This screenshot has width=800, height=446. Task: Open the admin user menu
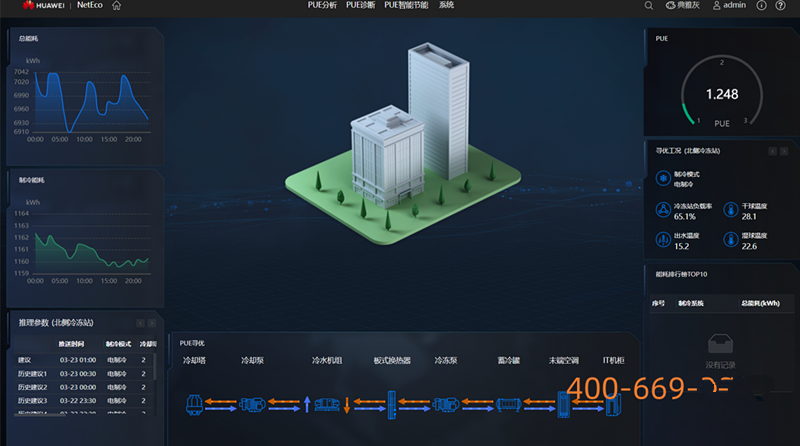tap(729, 5)
